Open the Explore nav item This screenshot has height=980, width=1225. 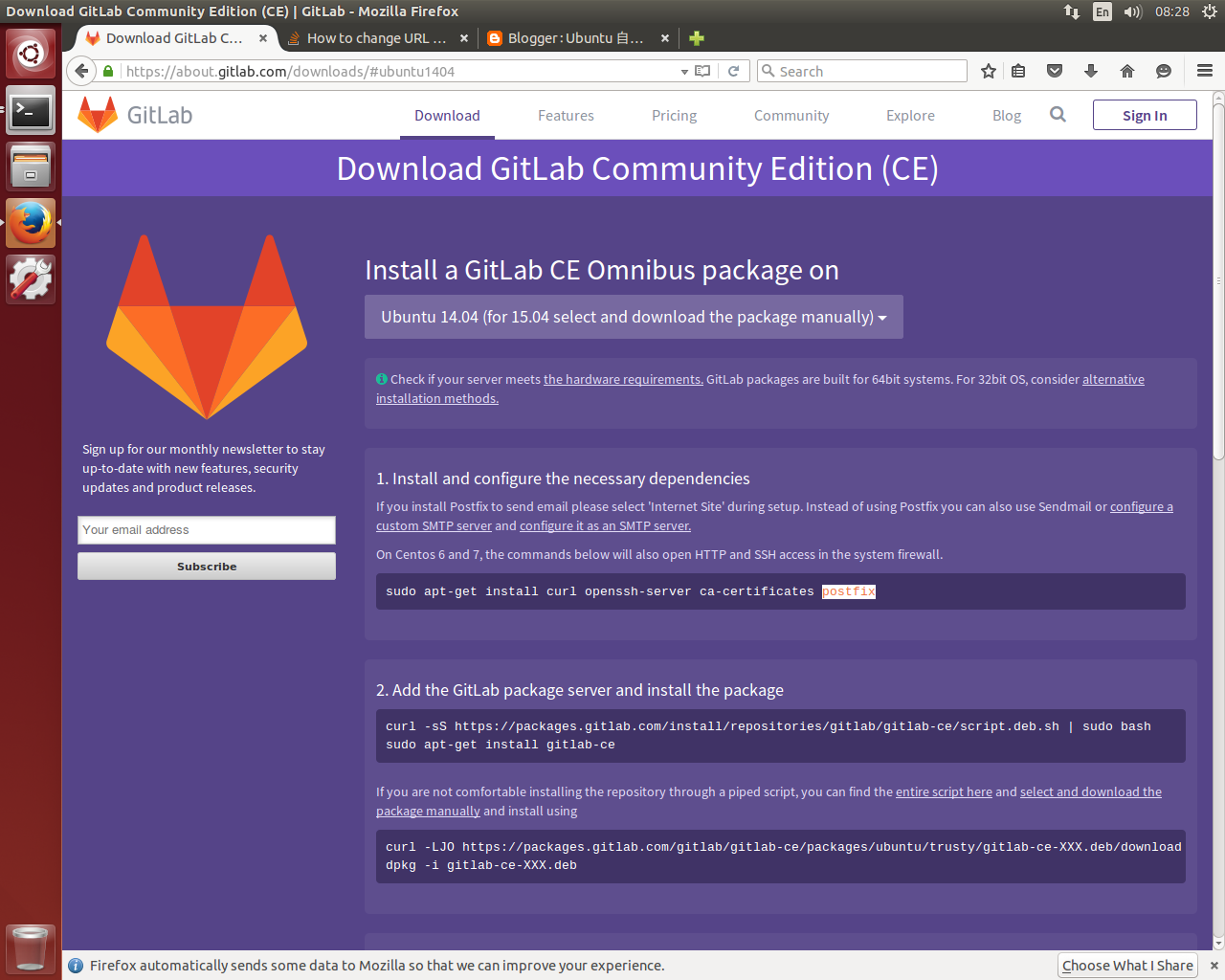910,115
